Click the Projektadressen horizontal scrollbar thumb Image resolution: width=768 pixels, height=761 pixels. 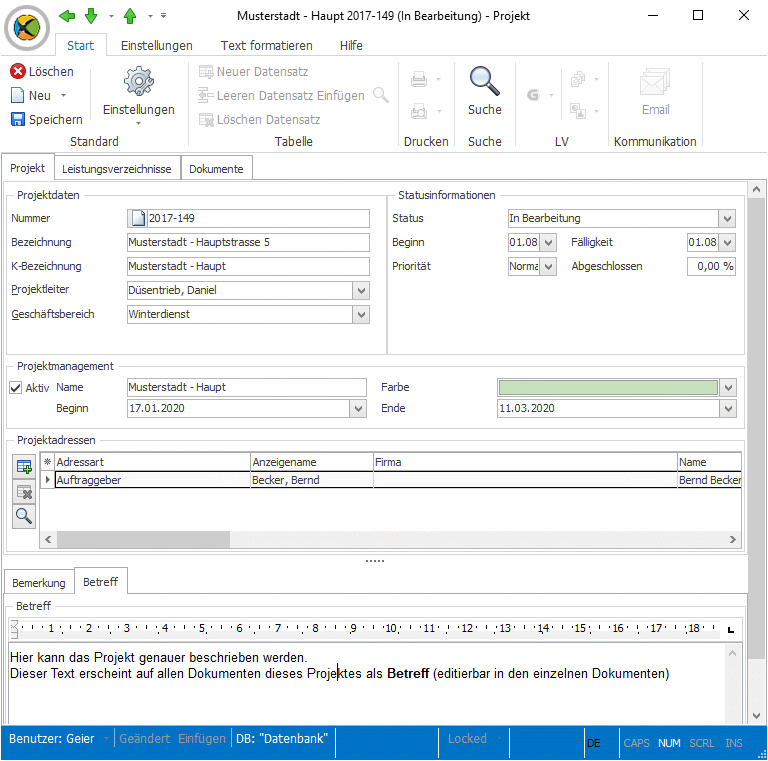144,539
